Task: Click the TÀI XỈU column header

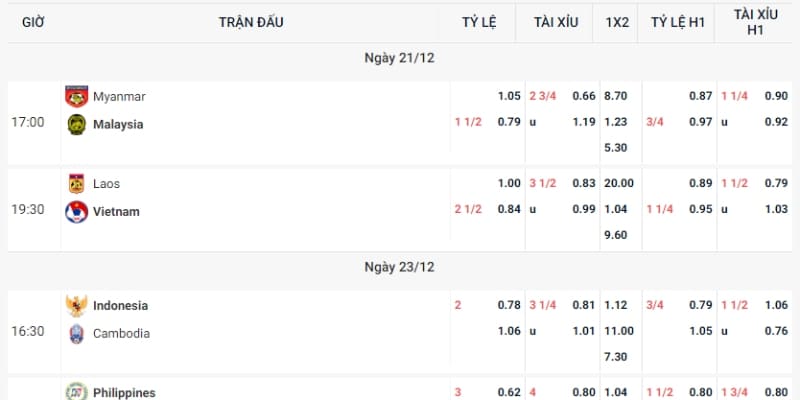Action: [x=556, y=22]
